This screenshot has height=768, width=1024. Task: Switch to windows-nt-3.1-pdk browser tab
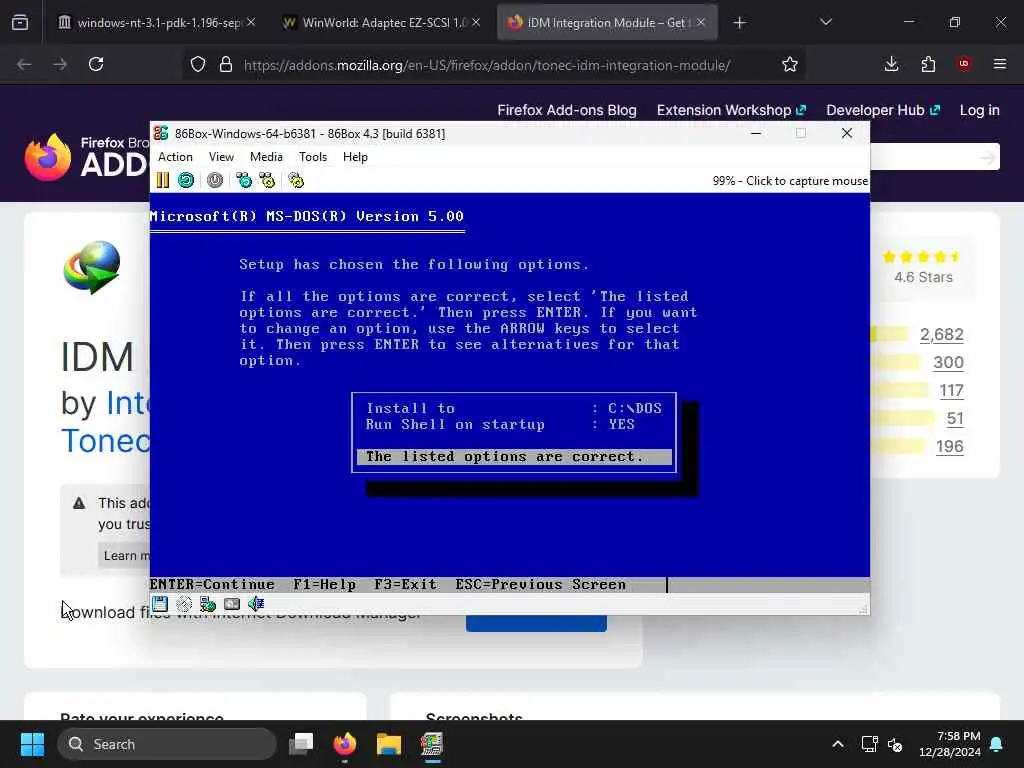click(x=156, y=22)
